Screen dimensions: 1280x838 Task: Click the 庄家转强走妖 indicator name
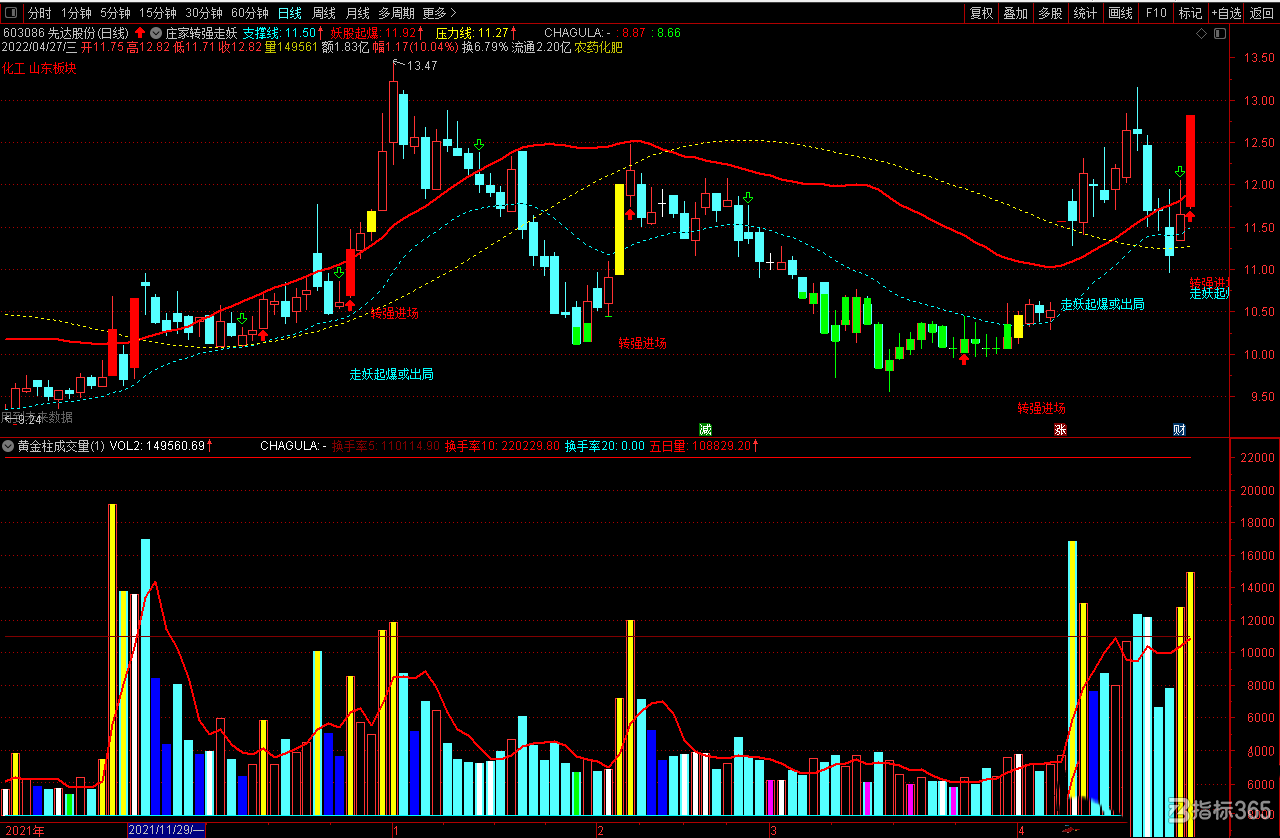201,33
